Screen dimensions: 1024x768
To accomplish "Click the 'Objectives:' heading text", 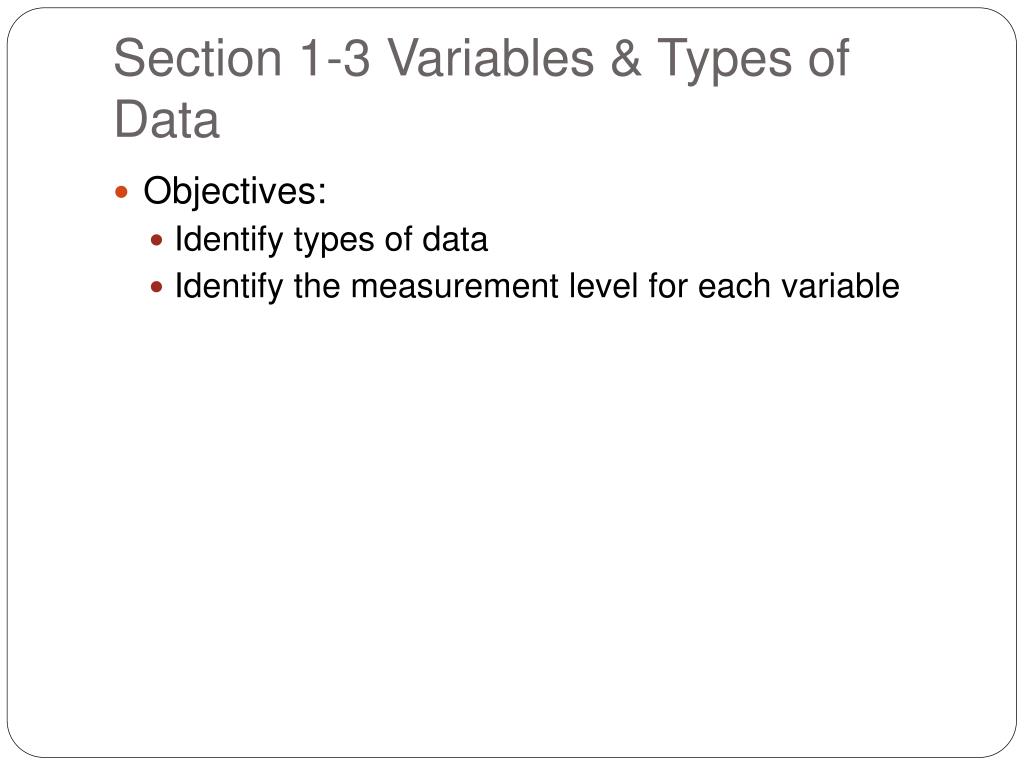I will point(234,193).
